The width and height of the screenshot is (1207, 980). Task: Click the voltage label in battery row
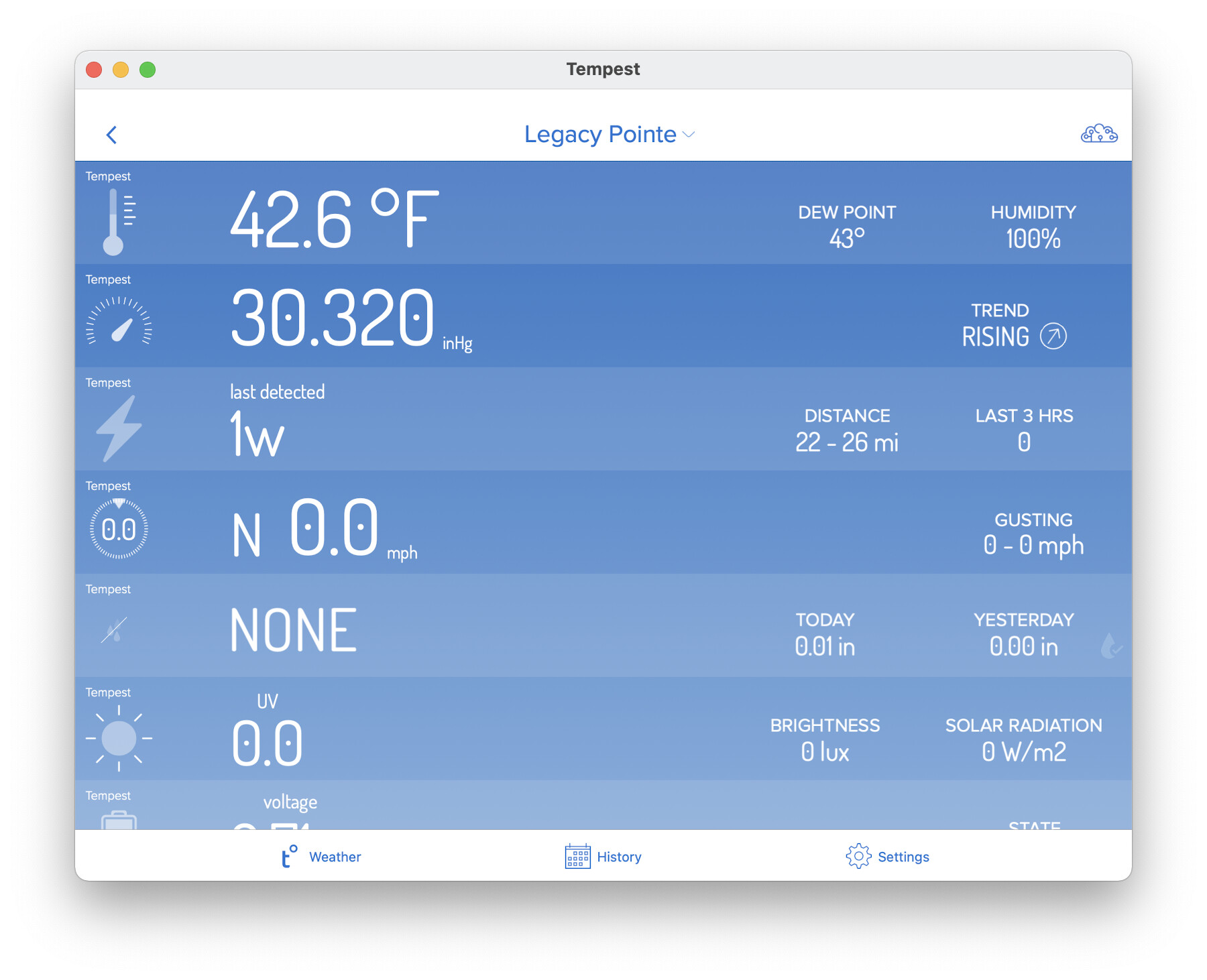[x=290, y=802]
